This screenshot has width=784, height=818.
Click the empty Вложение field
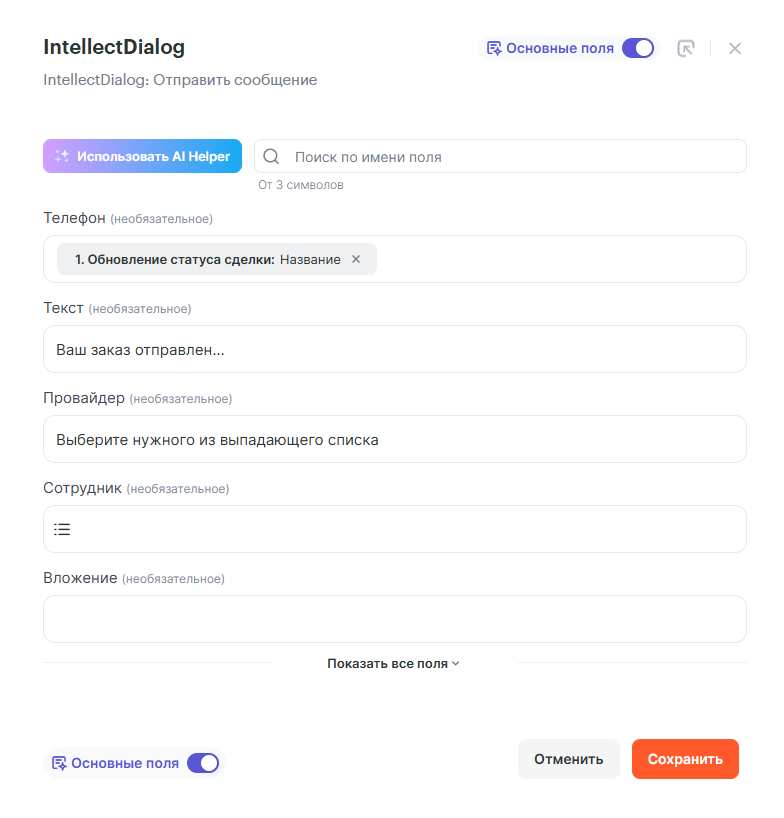pyautogui.click(x=394, y=619)
